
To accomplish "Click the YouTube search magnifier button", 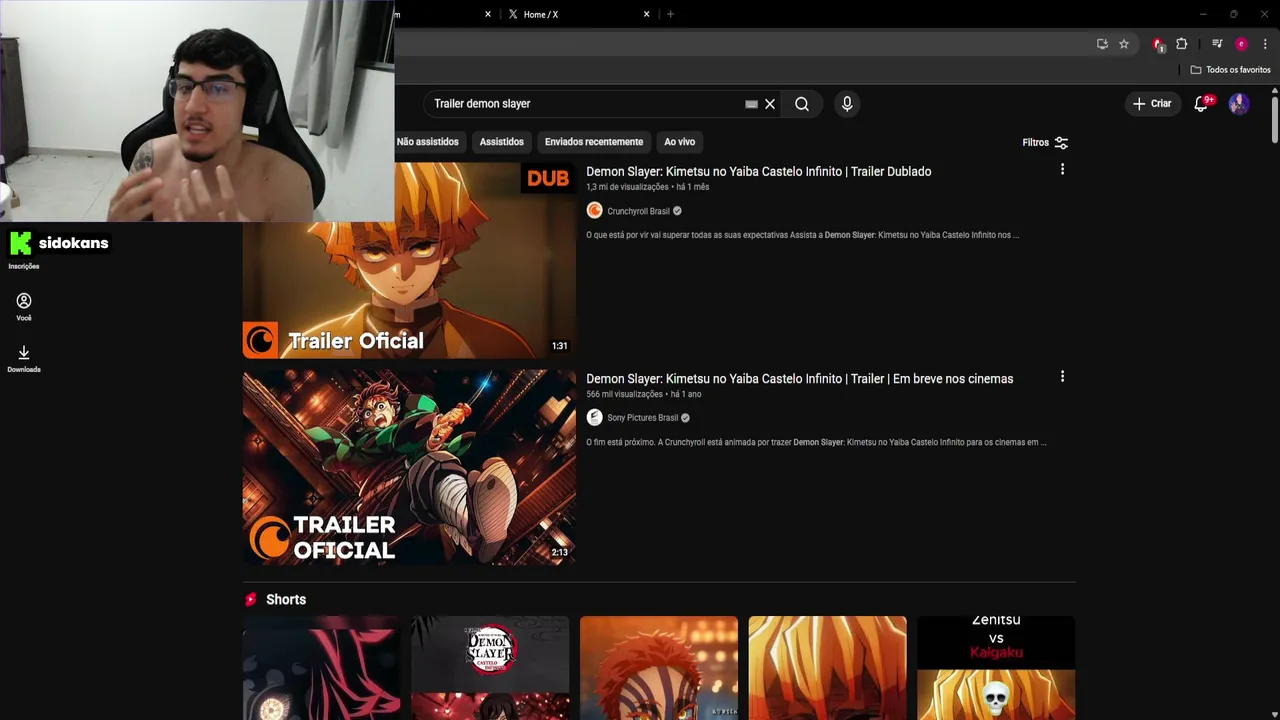I will point(802,104).
